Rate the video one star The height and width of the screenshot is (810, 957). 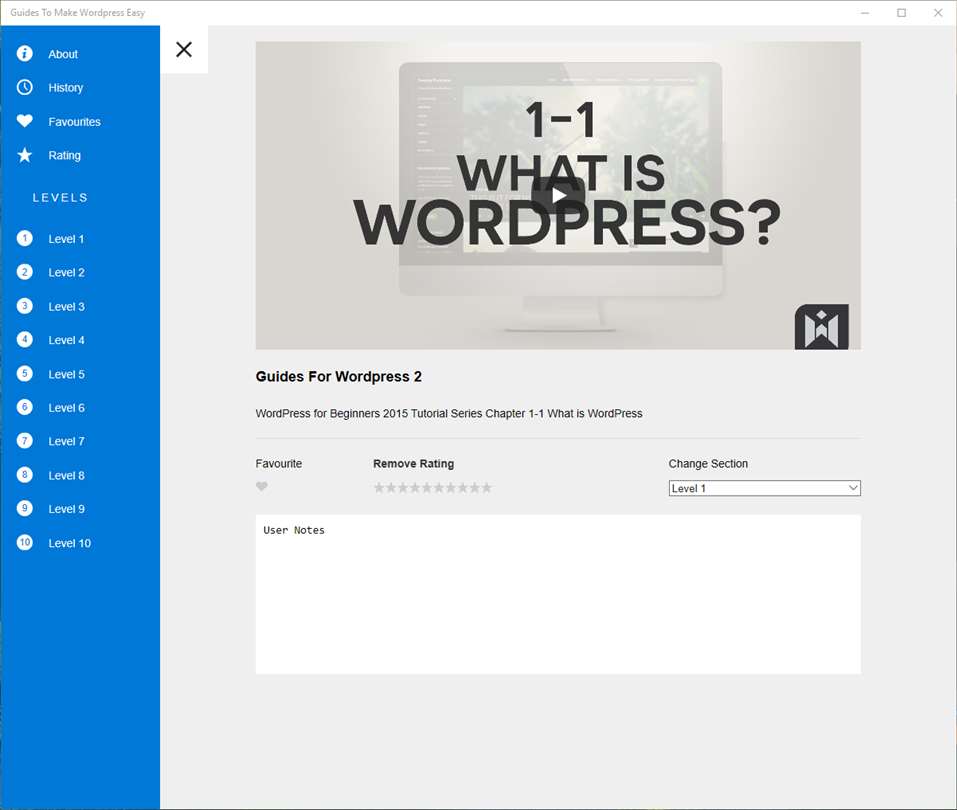[x=379, y=488]
